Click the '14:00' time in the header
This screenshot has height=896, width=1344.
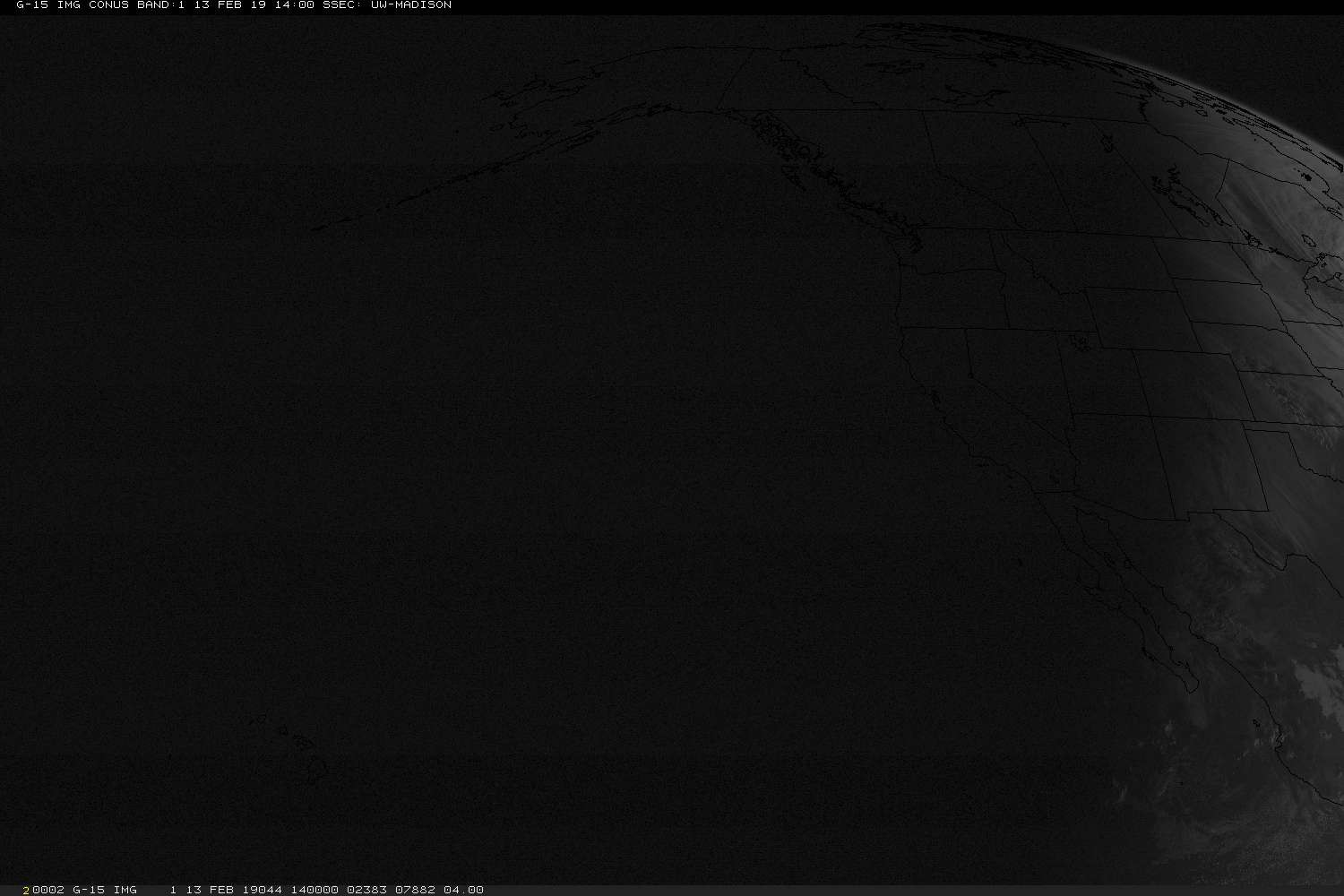[294, 5]
